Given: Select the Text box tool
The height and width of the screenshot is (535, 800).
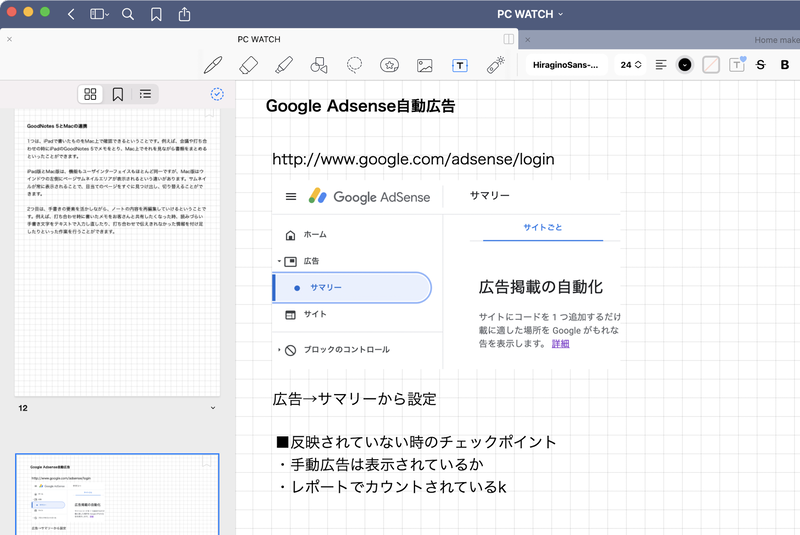Looking at the screenshot, I should (460, 65).
